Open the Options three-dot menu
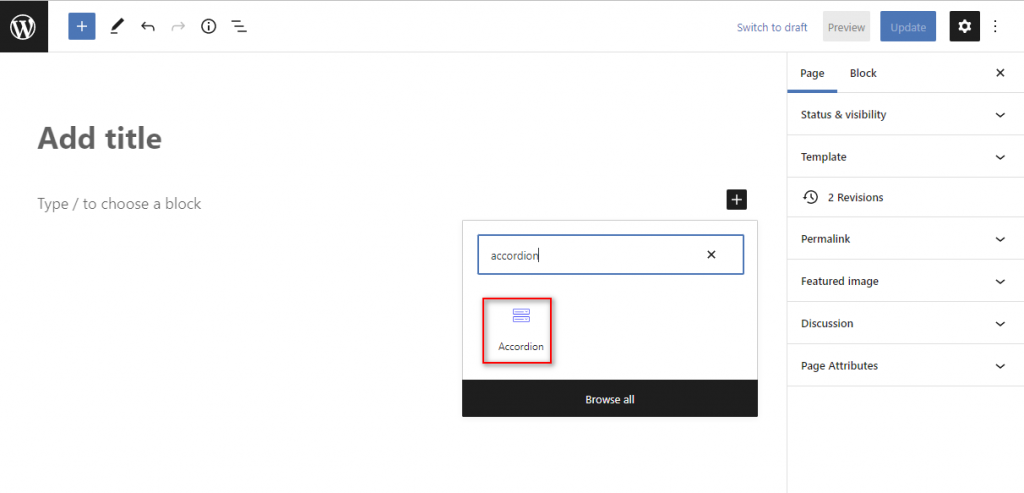 (995, 27)
